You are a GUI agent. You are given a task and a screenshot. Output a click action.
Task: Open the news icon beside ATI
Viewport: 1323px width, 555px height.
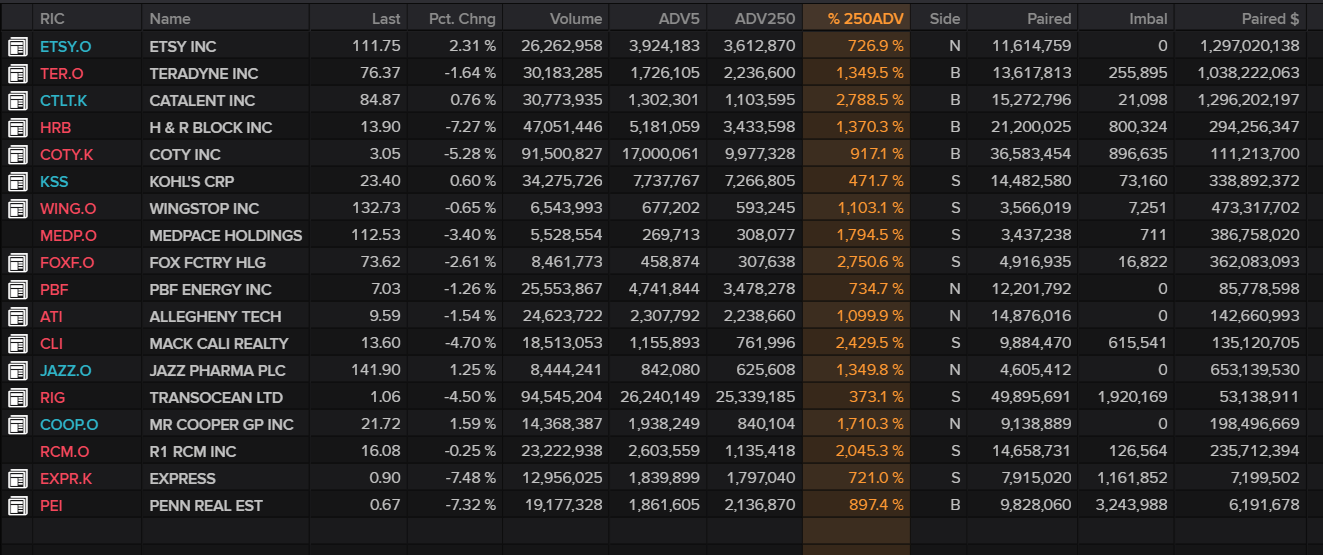click(17, 316)
